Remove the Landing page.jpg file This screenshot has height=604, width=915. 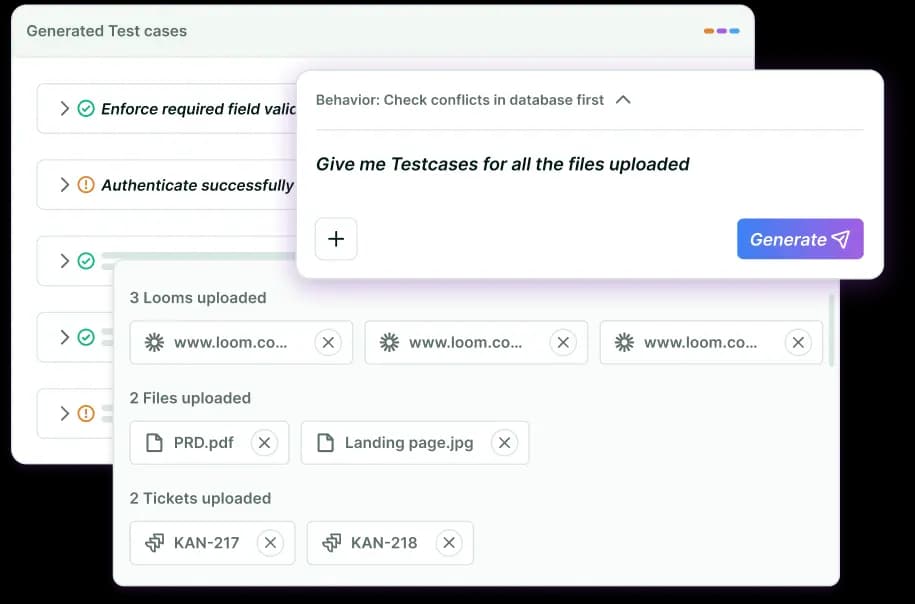(x=505, y=443)
